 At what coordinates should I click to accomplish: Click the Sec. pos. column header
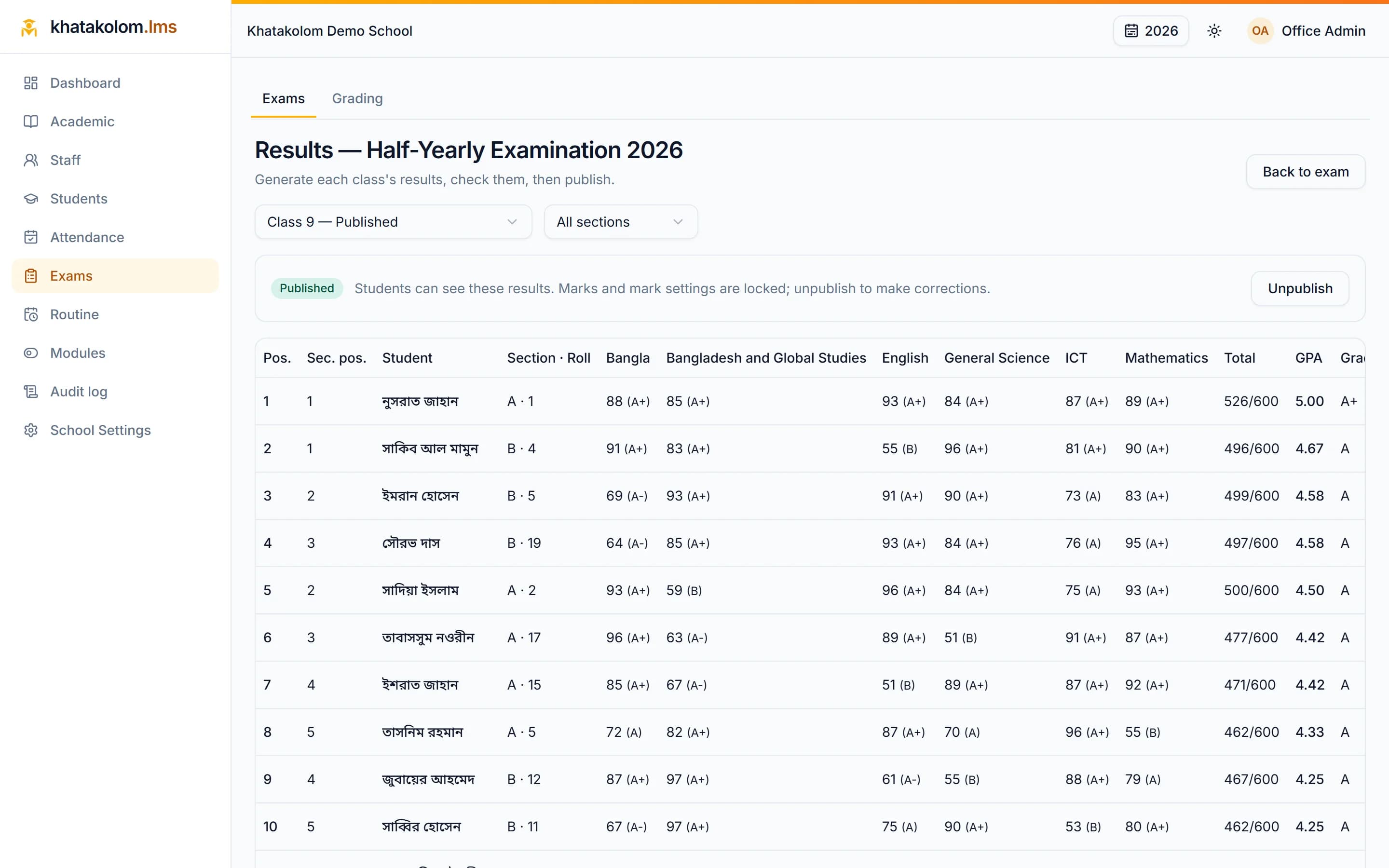(336, 358)
